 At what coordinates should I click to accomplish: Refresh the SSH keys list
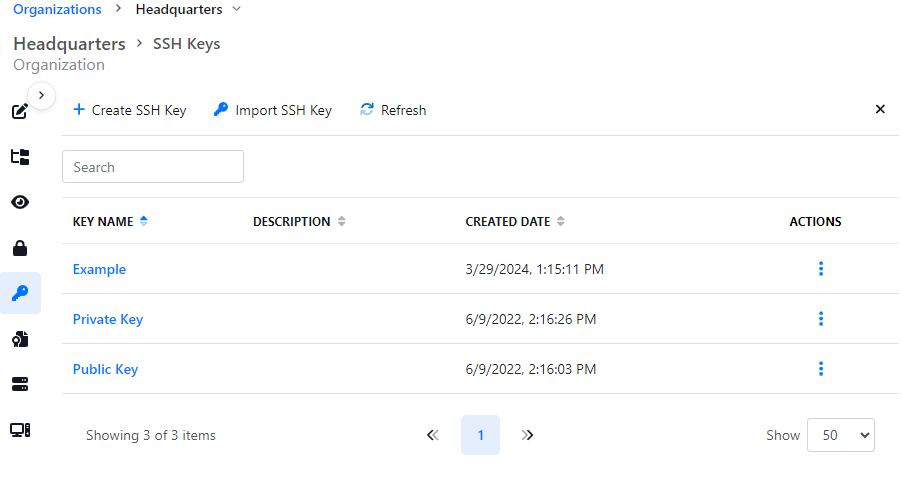[393, 110]
